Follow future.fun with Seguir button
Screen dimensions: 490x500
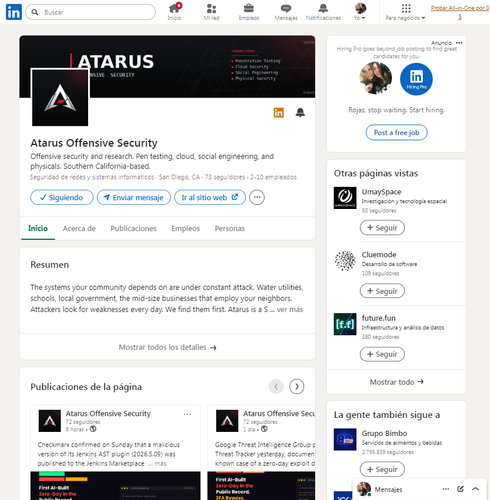pos(382,354)
